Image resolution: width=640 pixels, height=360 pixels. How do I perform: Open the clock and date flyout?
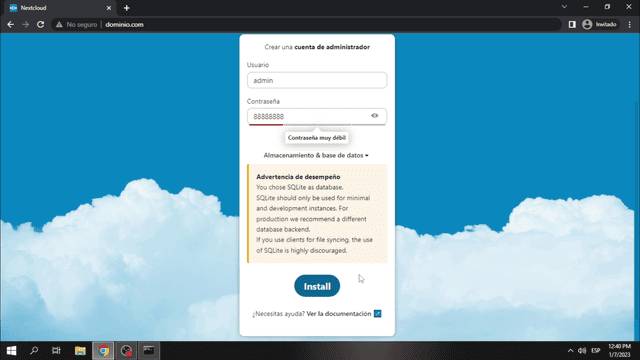pos(620,351)
